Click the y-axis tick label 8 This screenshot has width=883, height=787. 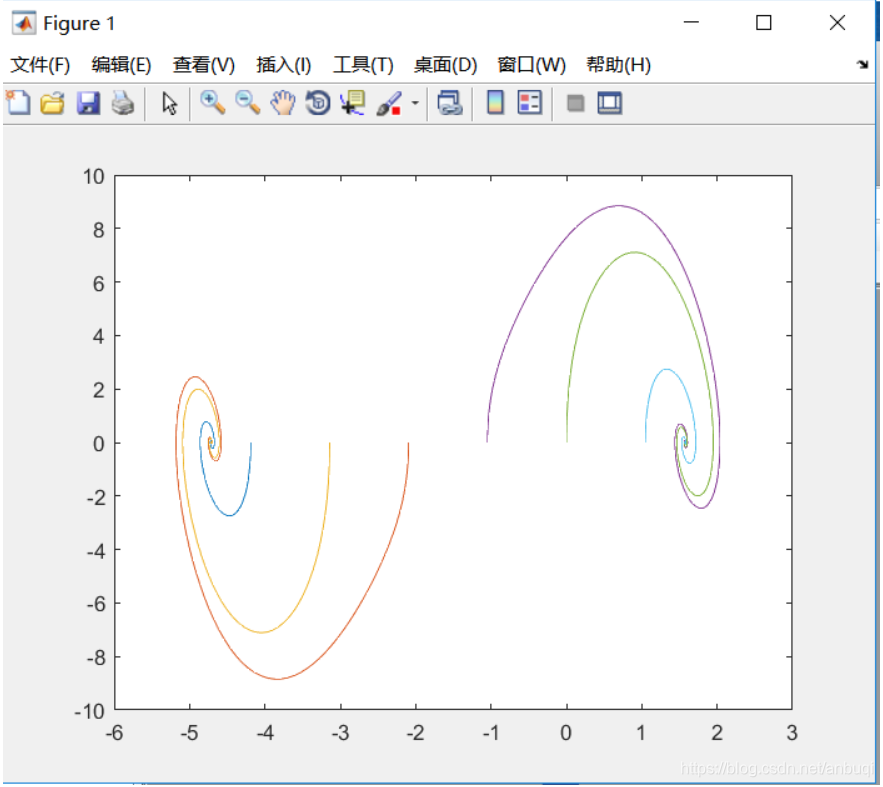pyautogui.click(x=99, y=230)
